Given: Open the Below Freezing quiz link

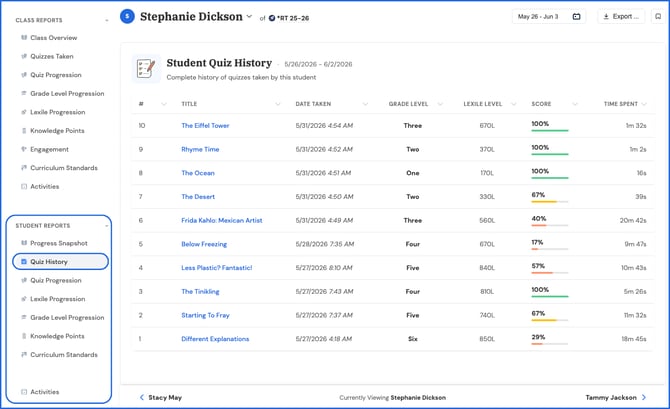Looking at the screenshot, I should [204, 244].
